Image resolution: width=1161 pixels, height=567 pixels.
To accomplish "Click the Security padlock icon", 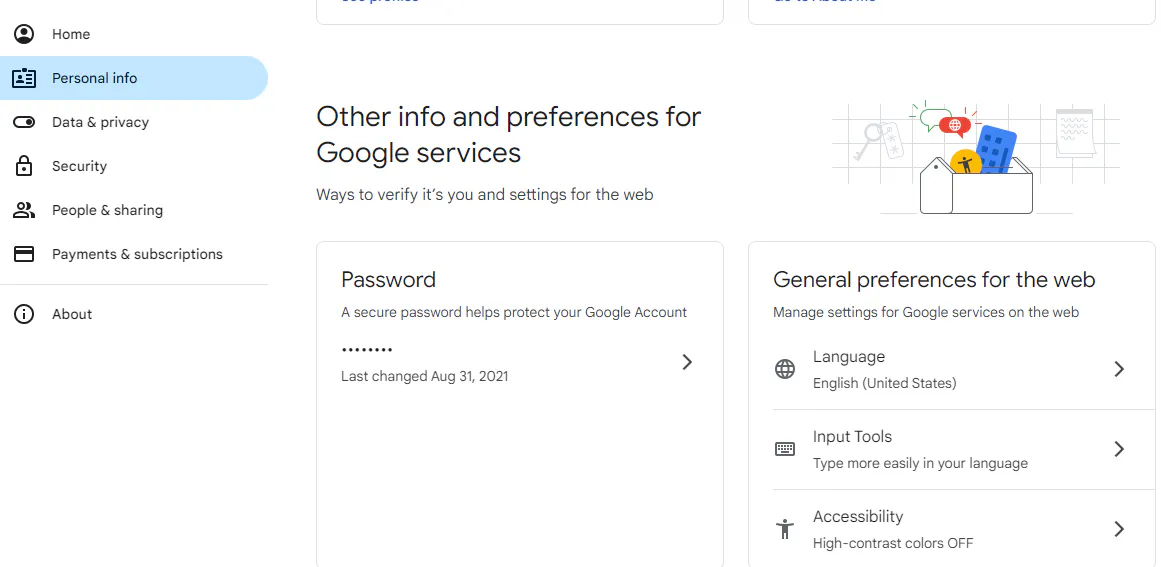I will pyautogui.click(x=24, y=166).
